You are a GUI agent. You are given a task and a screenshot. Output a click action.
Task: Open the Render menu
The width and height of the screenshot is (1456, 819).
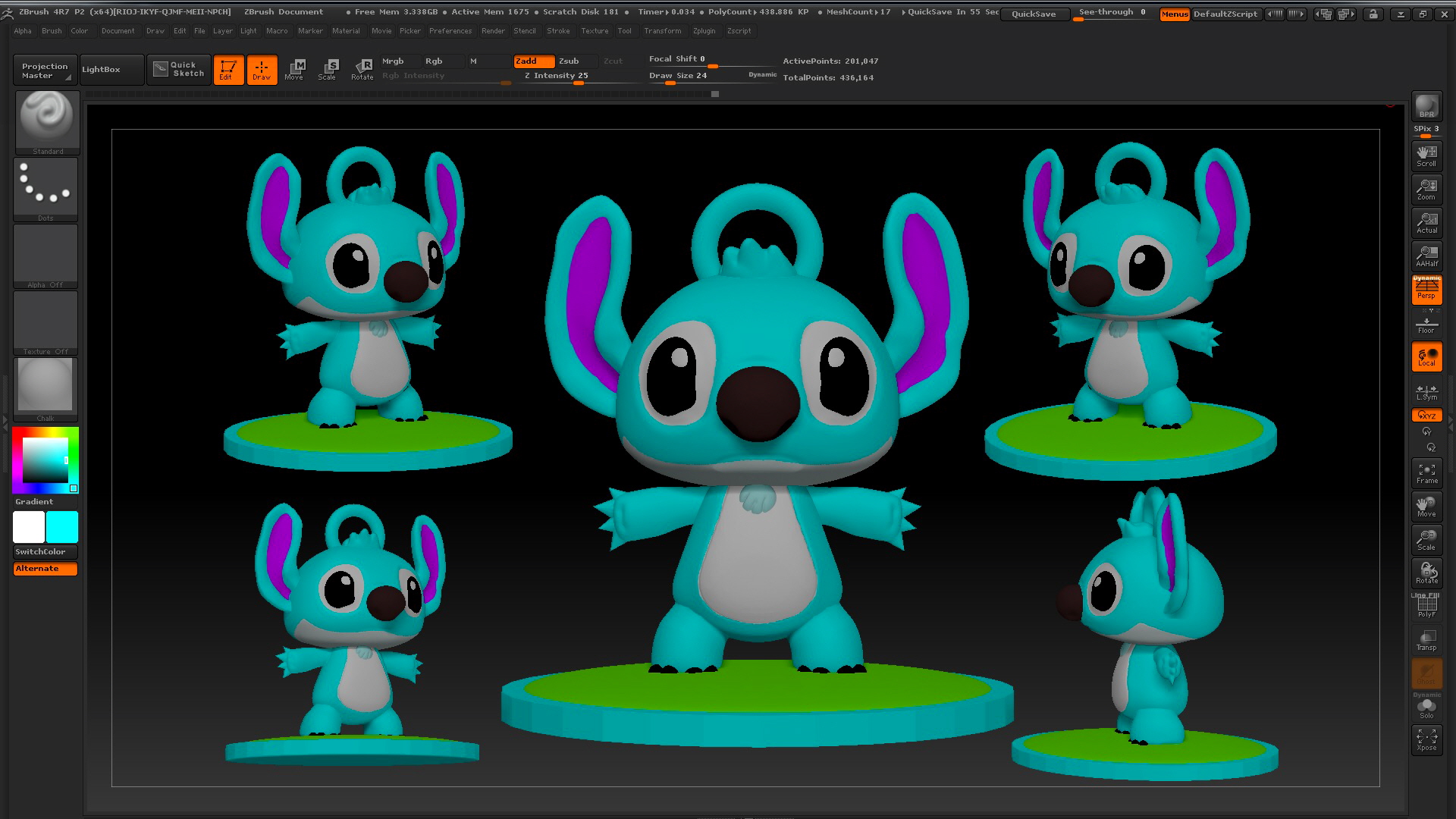click(493, 31)
